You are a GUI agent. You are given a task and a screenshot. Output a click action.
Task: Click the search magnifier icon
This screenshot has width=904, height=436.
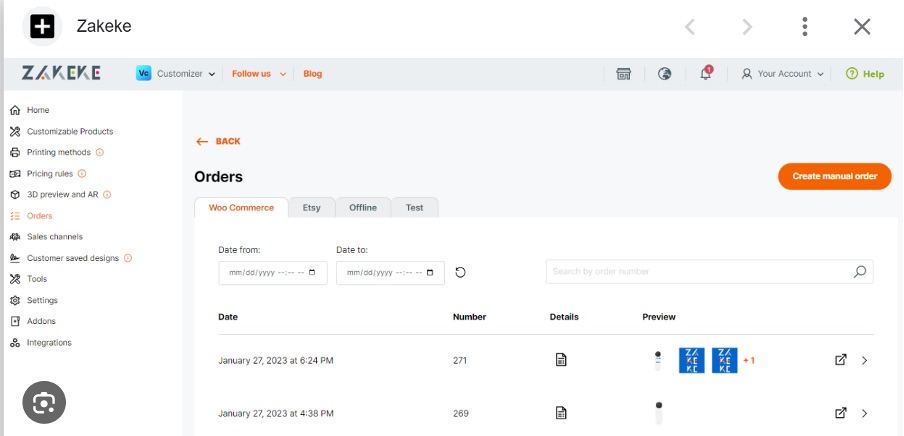coord(859,271)
